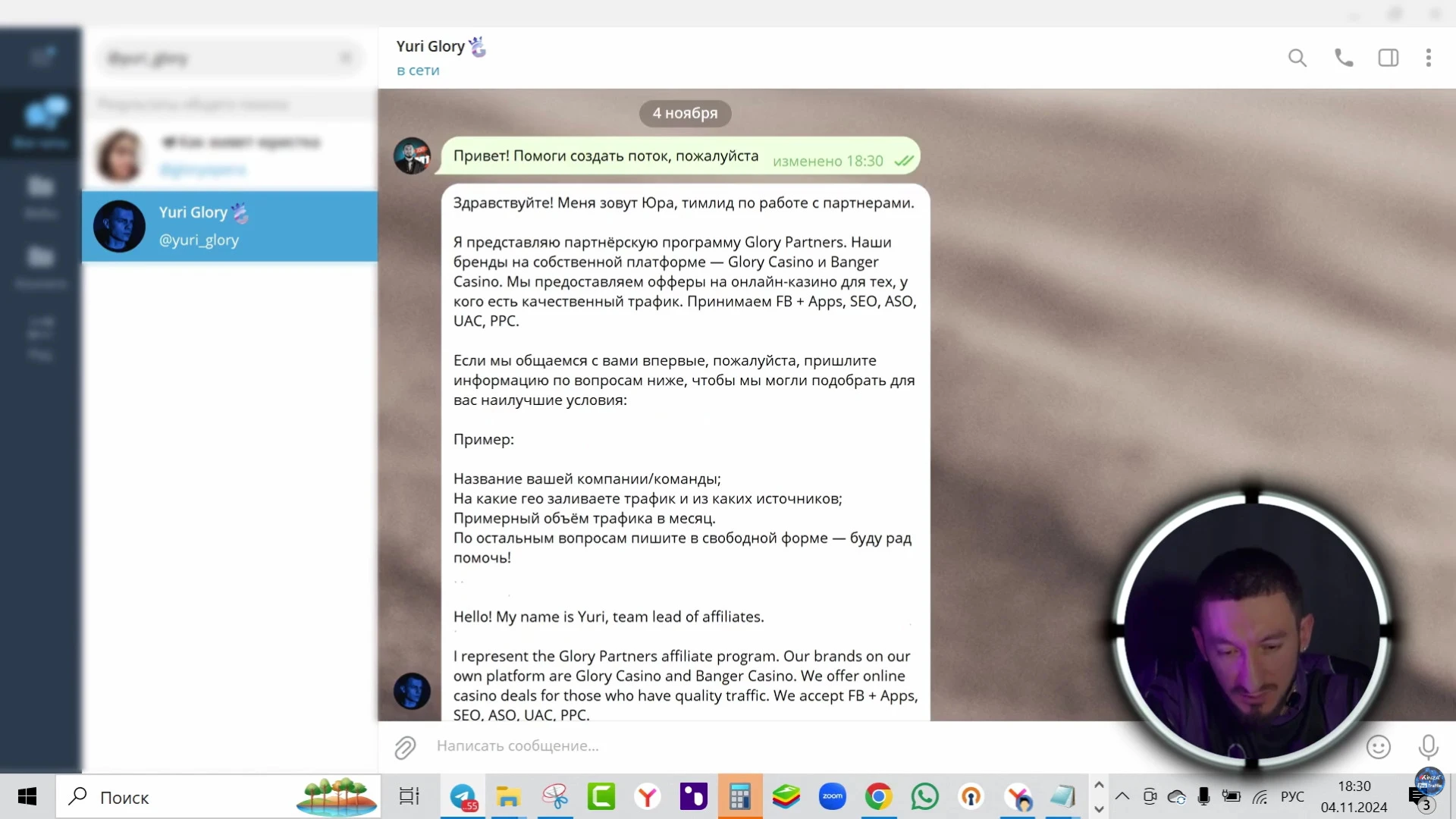Image resolution: width=1456 pixels, height=819 pixels.
Task: Click the premium emoji status in chat header
Action: click(x=477, y=47)
